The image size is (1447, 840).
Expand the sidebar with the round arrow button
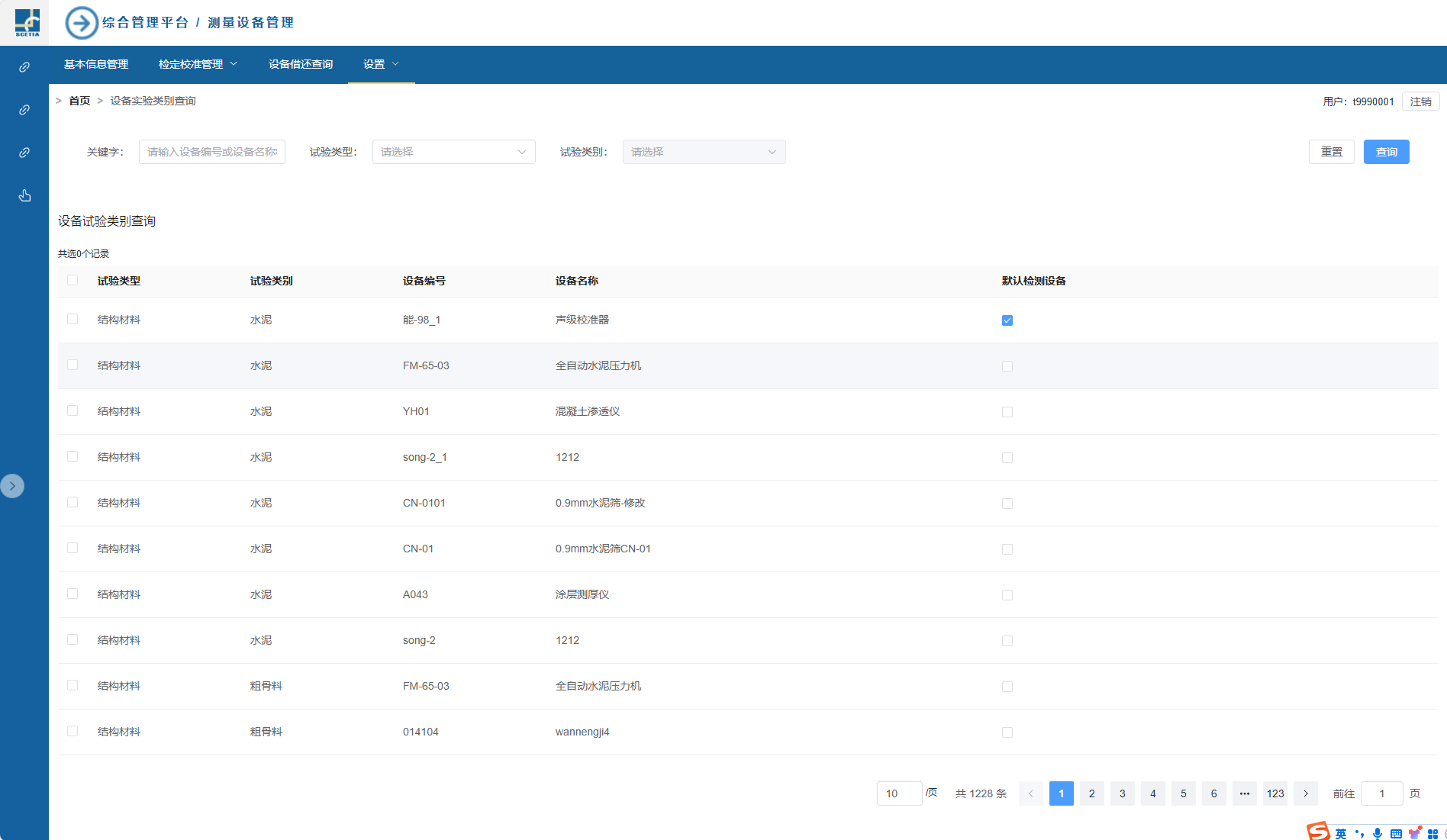(12, 486)
